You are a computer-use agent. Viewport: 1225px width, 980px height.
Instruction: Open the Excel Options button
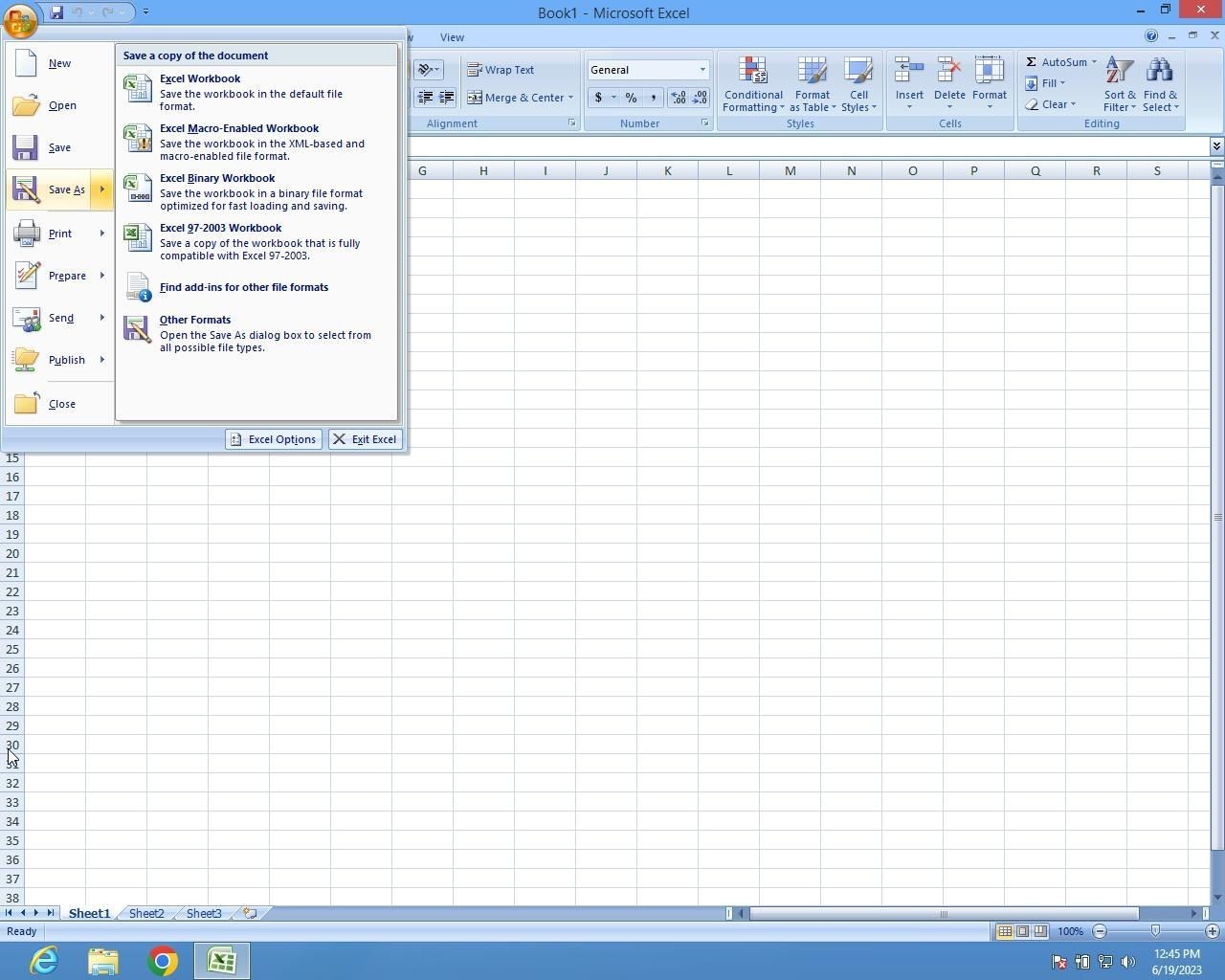click(274, 439)
